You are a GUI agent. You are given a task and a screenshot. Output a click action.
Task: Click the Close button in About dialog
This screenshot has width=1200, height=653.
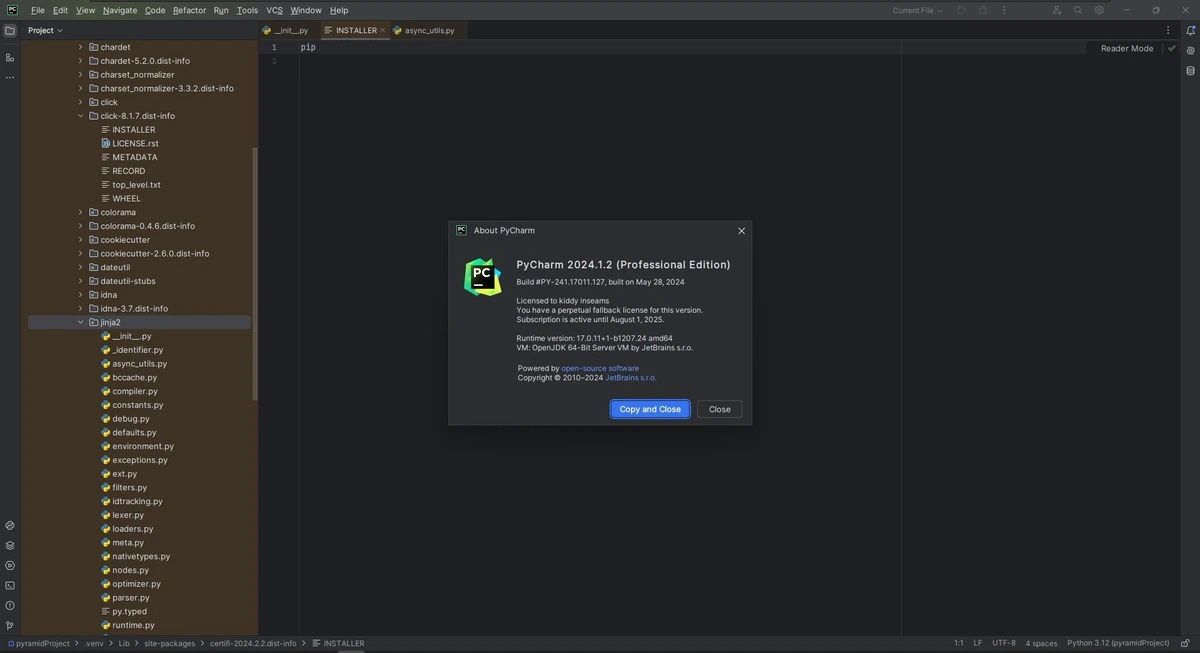coord(720,409)
